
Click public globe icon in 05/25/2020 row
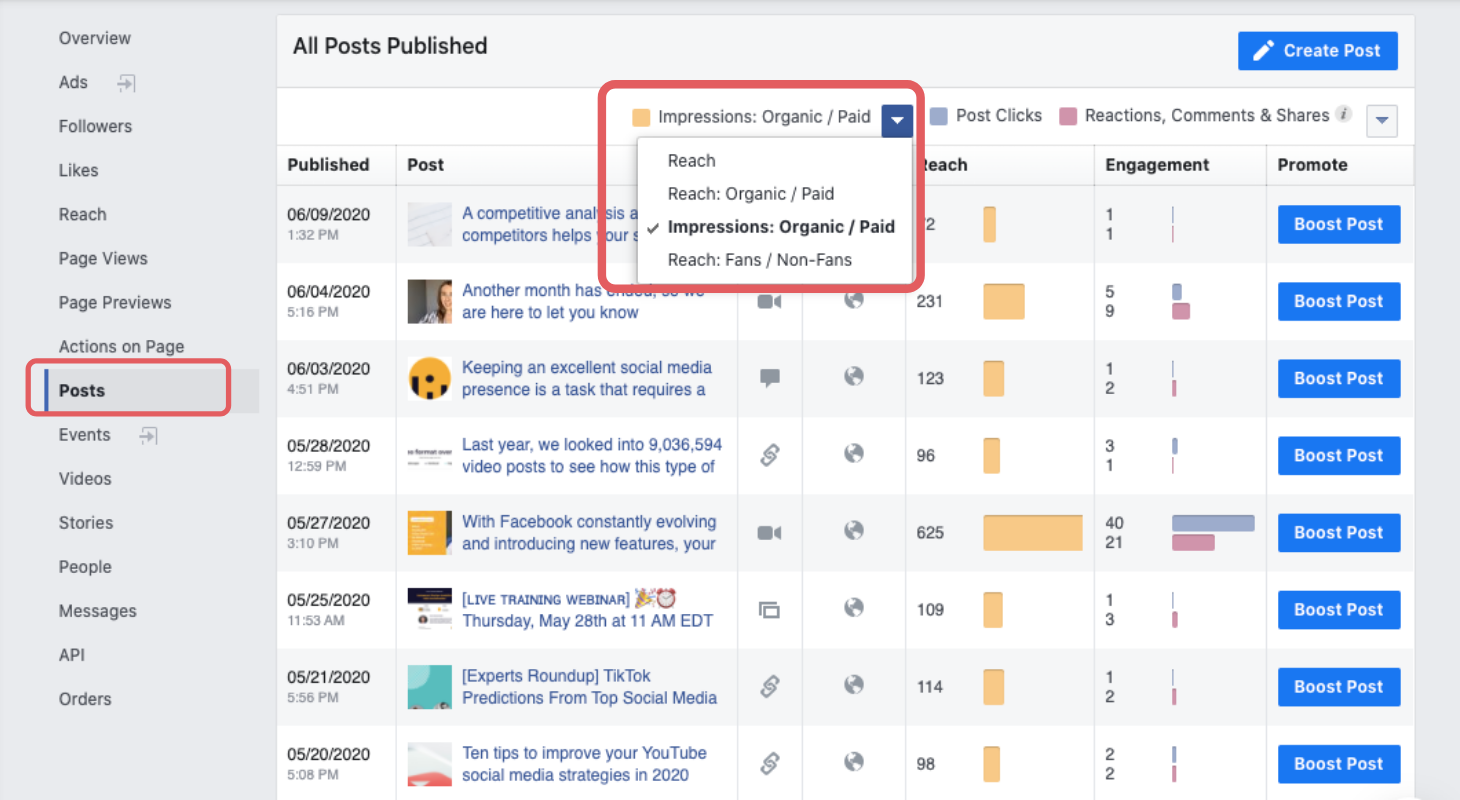pyautogui.click(x=853, y=608)
